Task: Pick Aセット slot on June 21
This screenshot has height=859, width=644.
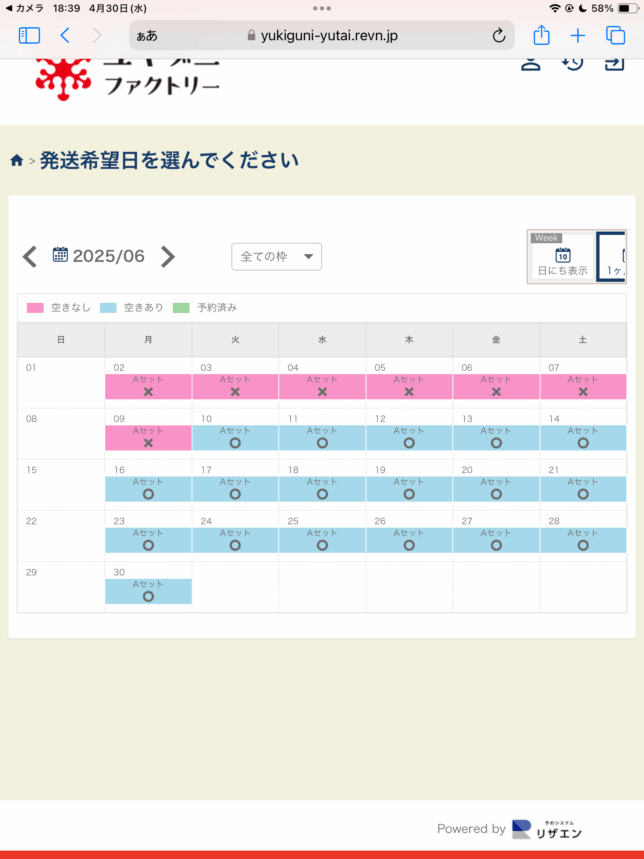Action: click(x=582, y=488)
